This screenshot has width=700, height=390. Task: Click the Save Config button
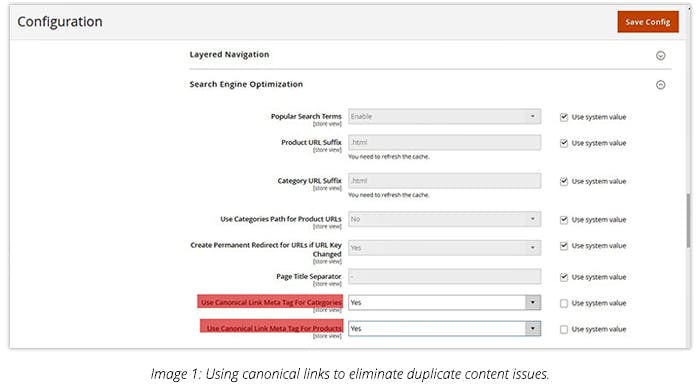point(648,22)
